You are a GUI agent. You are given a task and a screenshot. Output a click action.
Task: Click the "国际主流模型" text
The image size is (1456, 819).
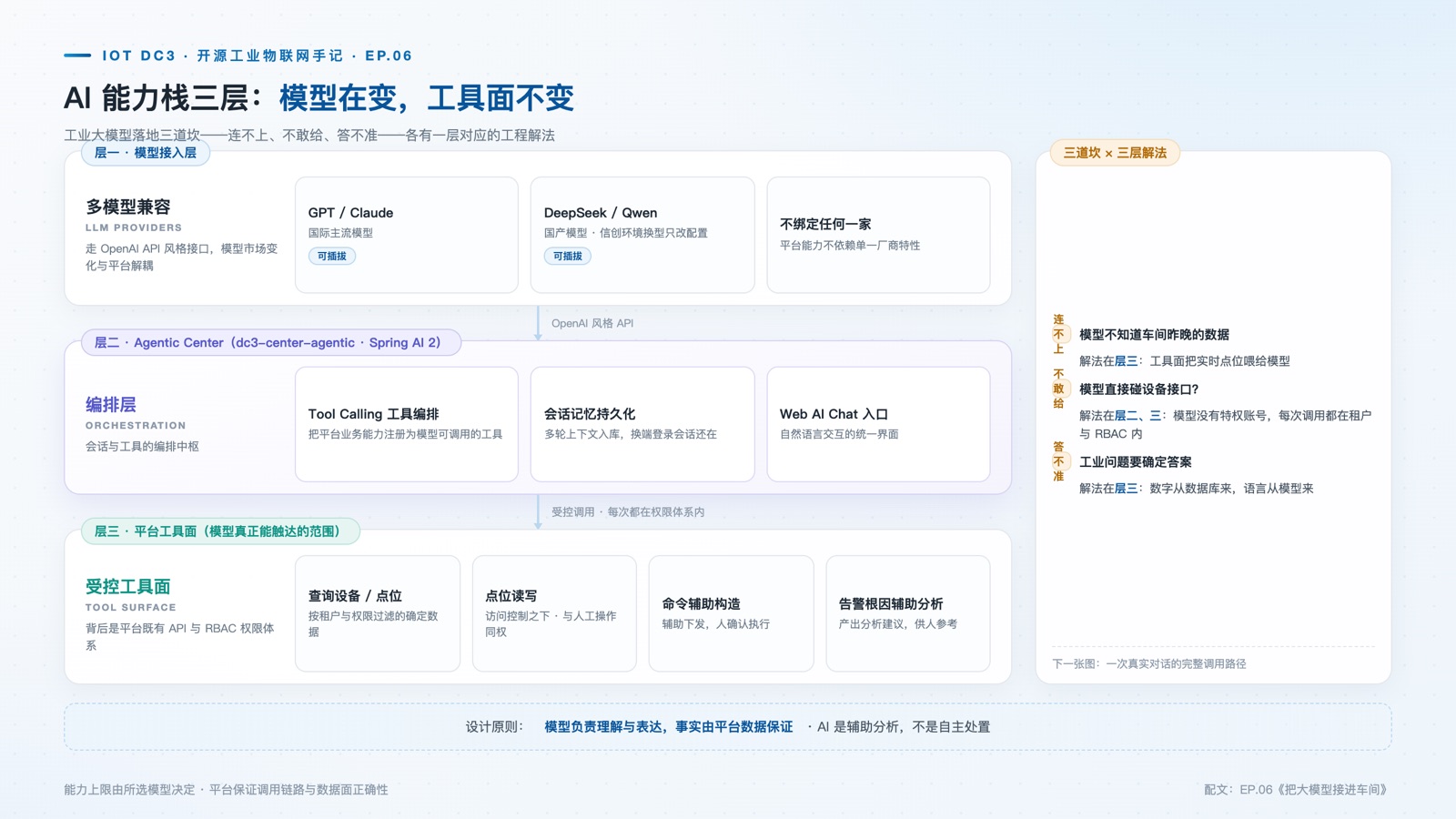click(x=340, y=233)
